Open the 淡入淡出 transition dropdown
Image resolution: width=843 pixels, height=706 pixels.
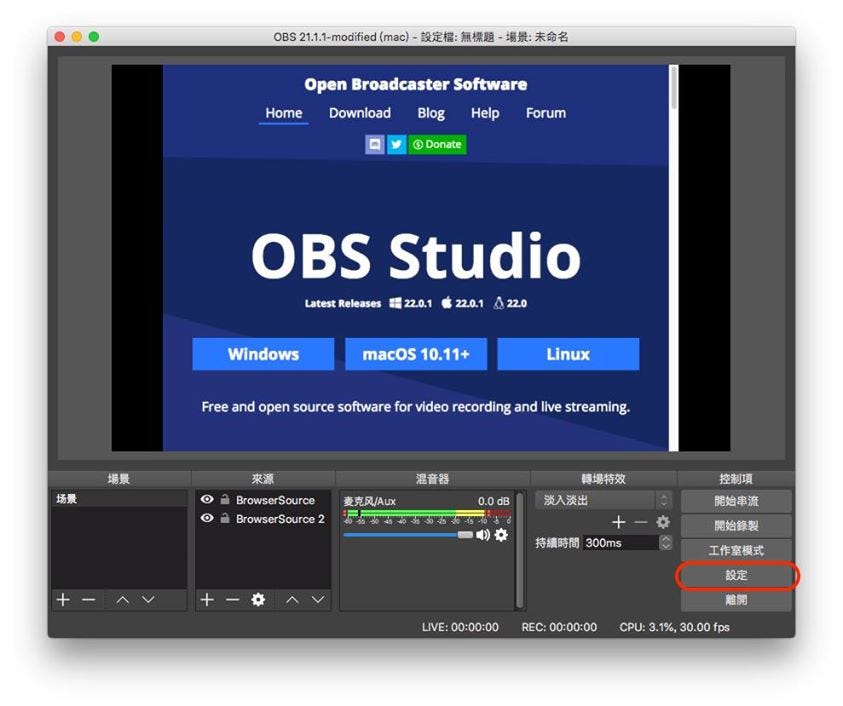(603, 500)
